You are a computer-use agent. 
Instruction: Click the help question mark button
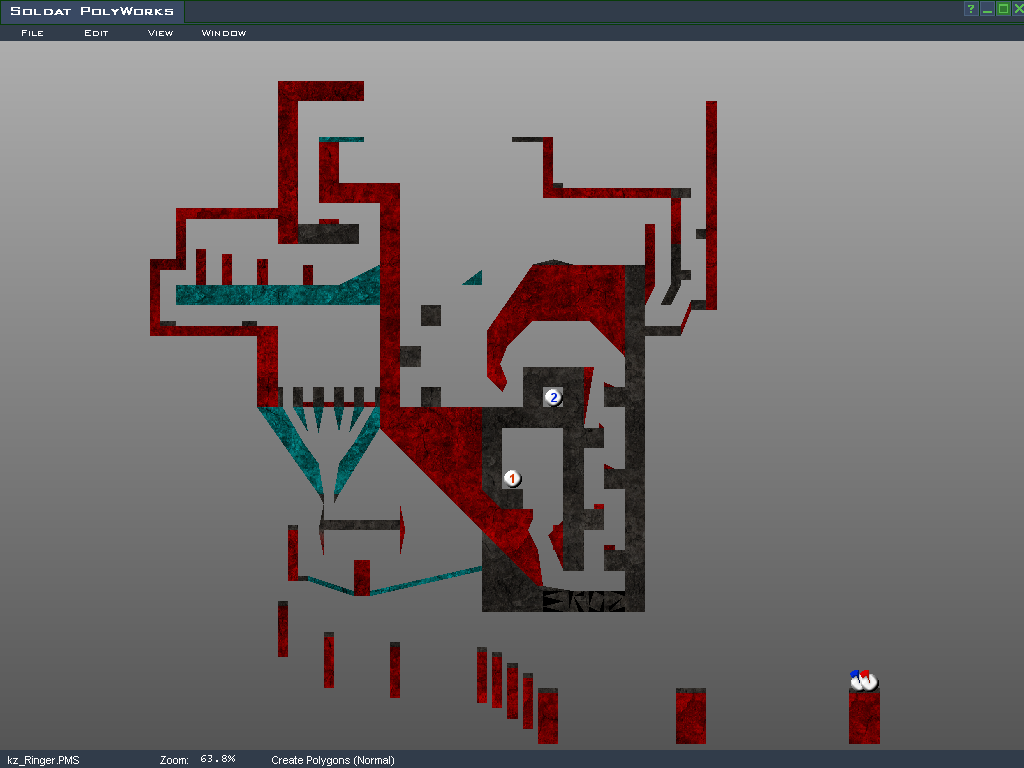[970, 9]
